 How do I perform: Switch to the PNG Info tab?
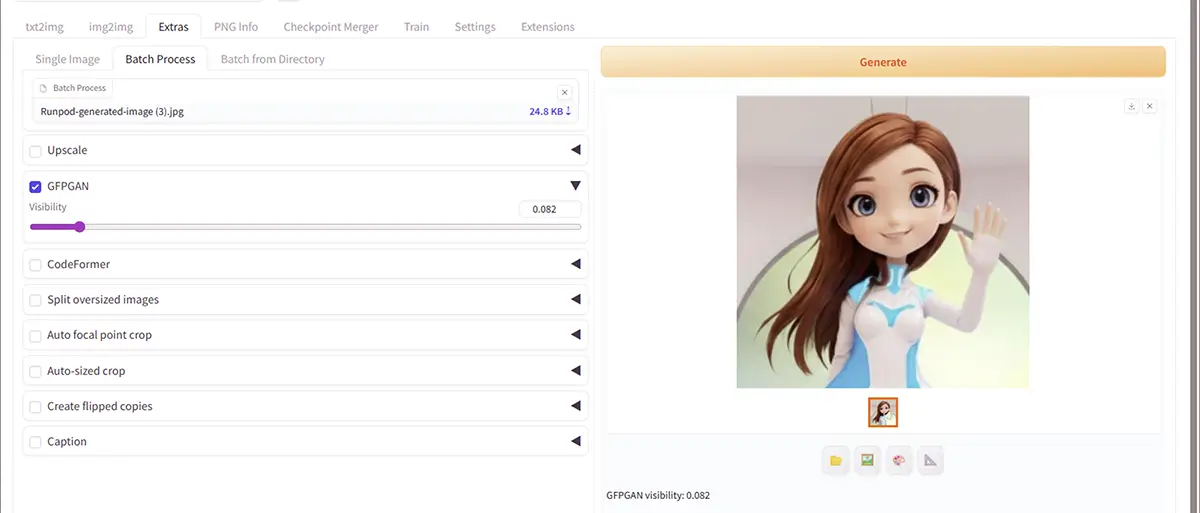tap(236, 27)
